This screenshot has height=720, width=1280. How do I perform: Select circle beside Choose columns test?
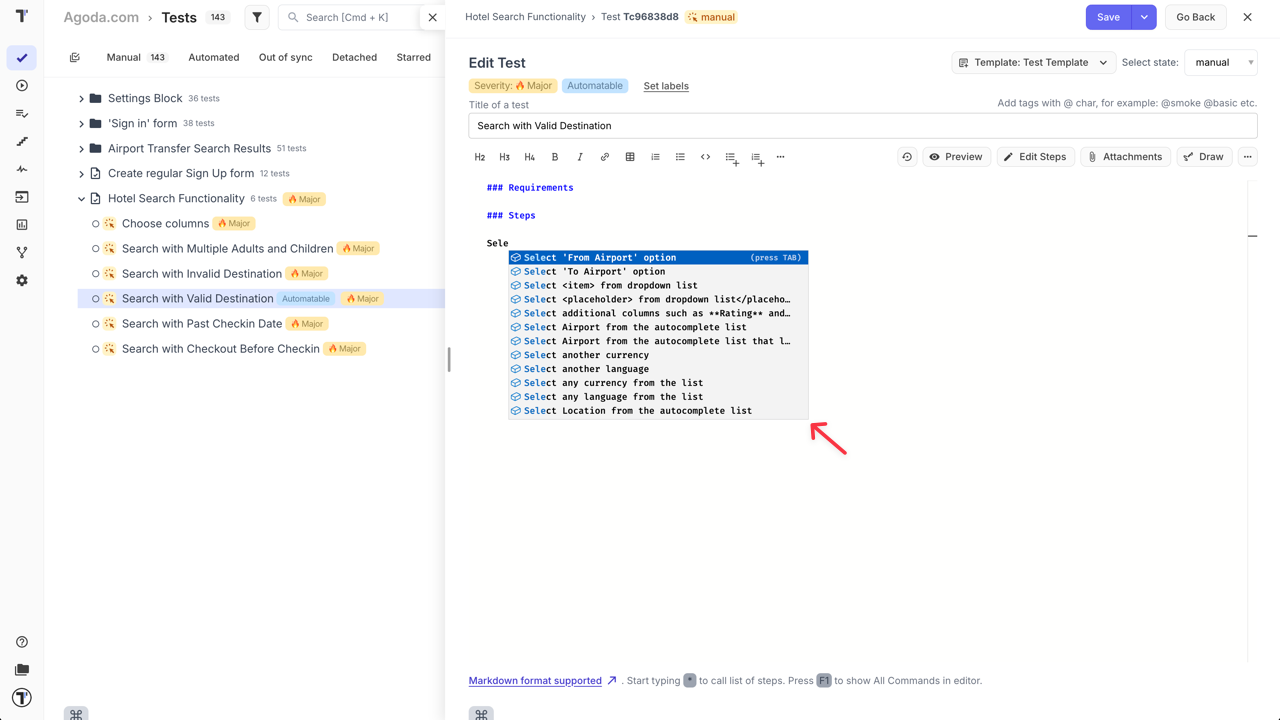(x=96, y=224)
